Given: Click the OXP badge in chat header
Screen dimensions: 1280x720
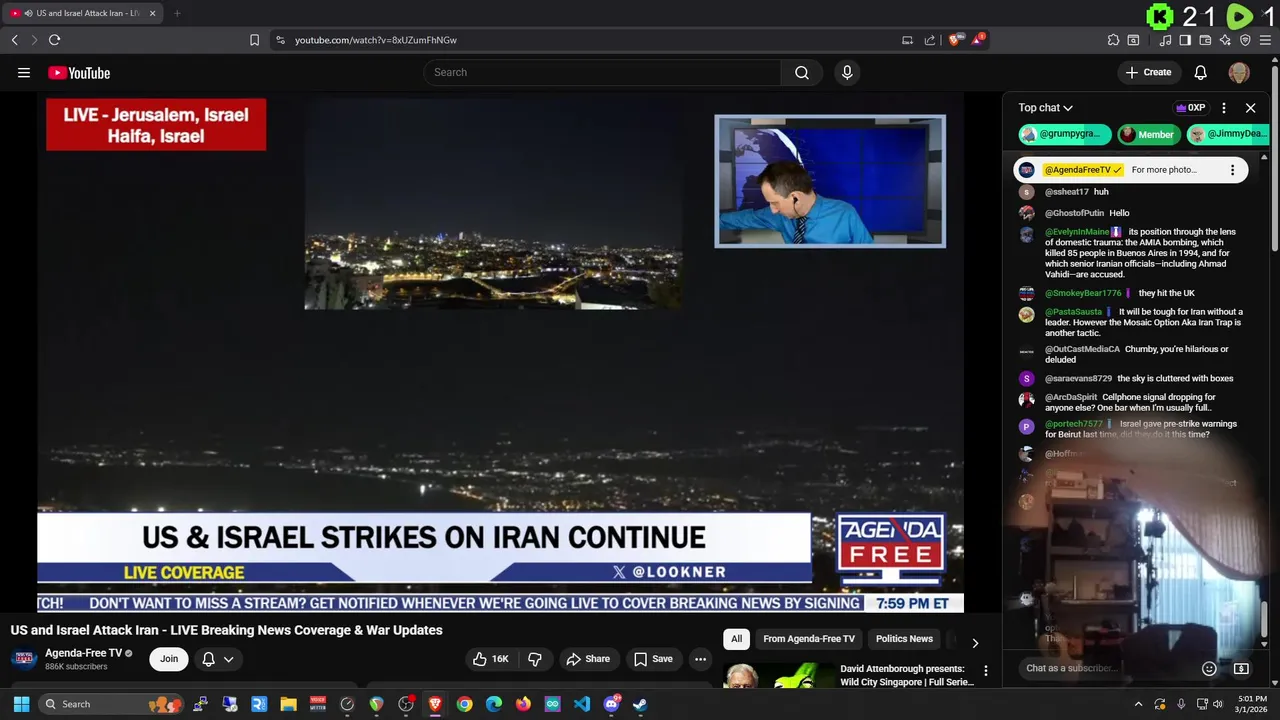Looking at the screenshot, I should coord(1191,108).
